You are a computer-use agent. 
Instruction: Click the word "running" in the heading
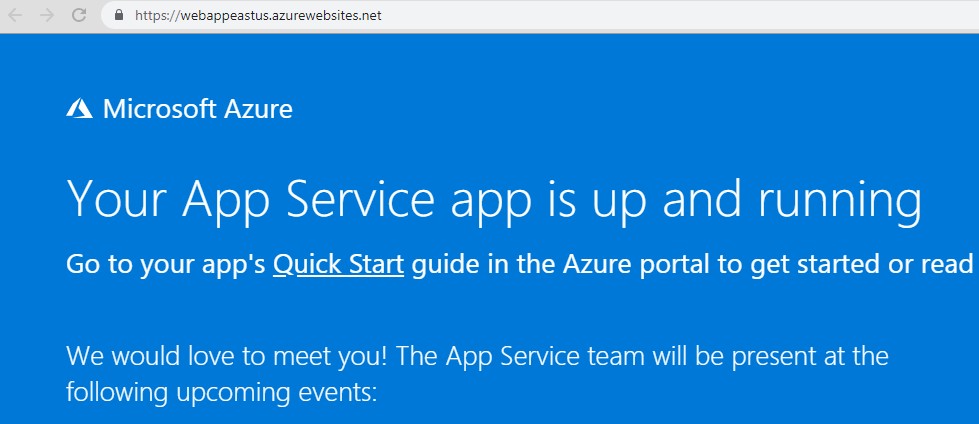(x=840, y=200)
